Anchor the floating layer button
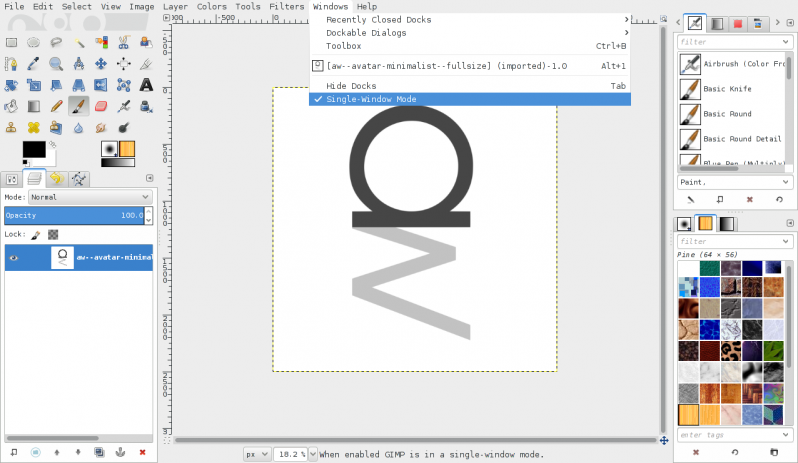This screenshot has width=798, height=463. 121,452
